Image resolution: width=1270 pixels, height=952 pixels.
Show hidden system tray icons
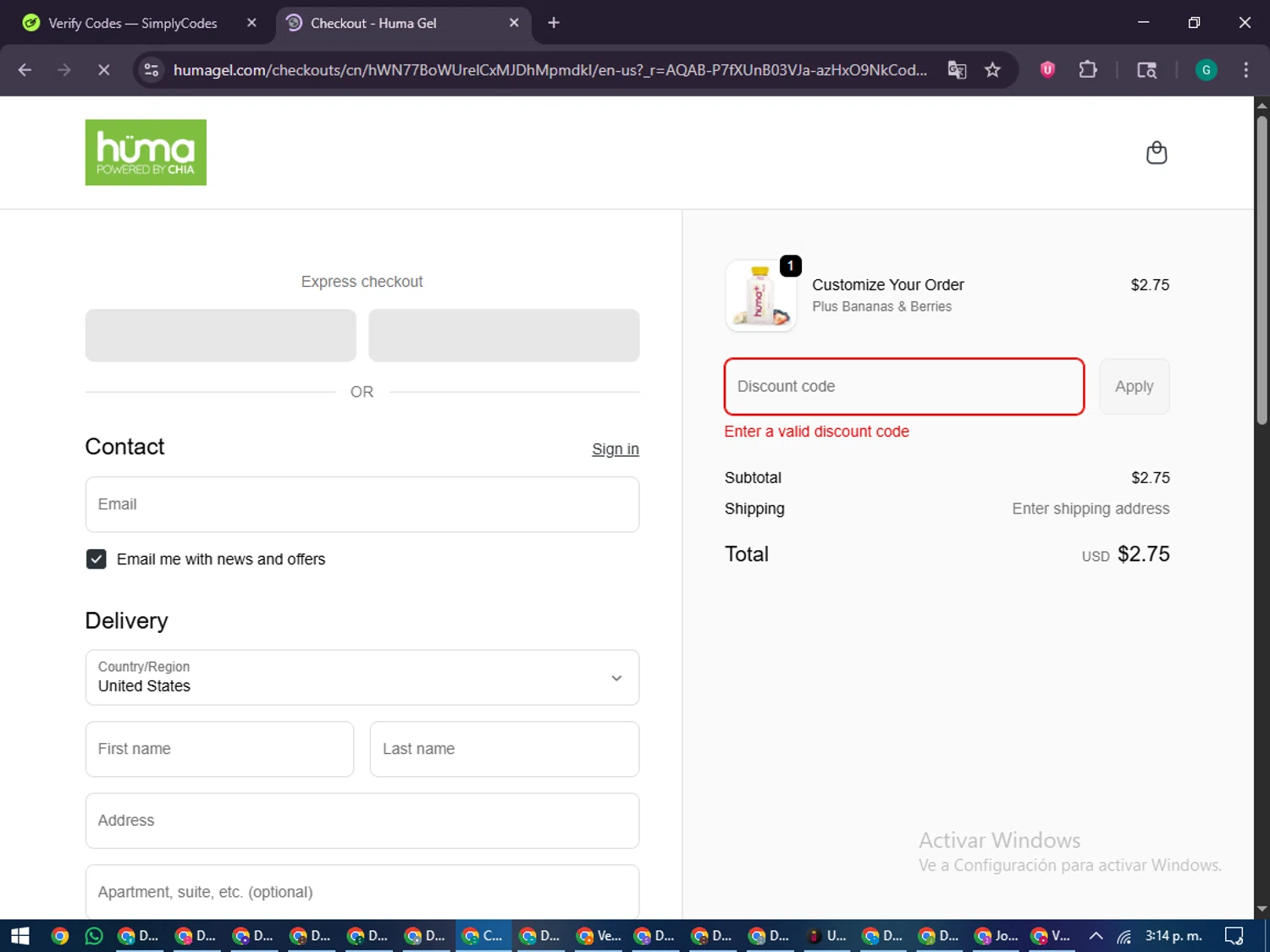tap(1096, 936)
